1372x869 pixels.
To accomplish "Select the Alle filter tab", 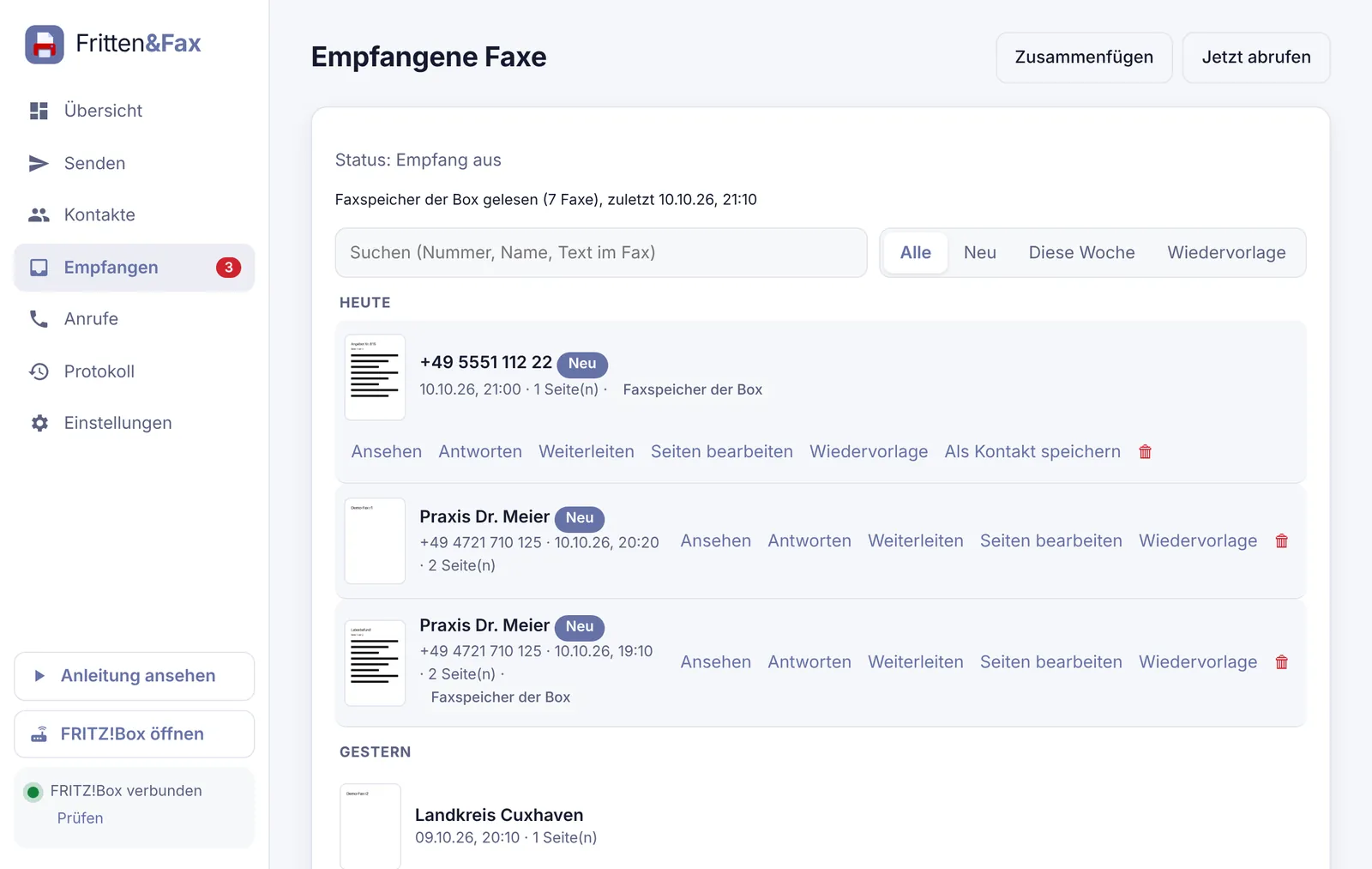I will tap(916, 253).
